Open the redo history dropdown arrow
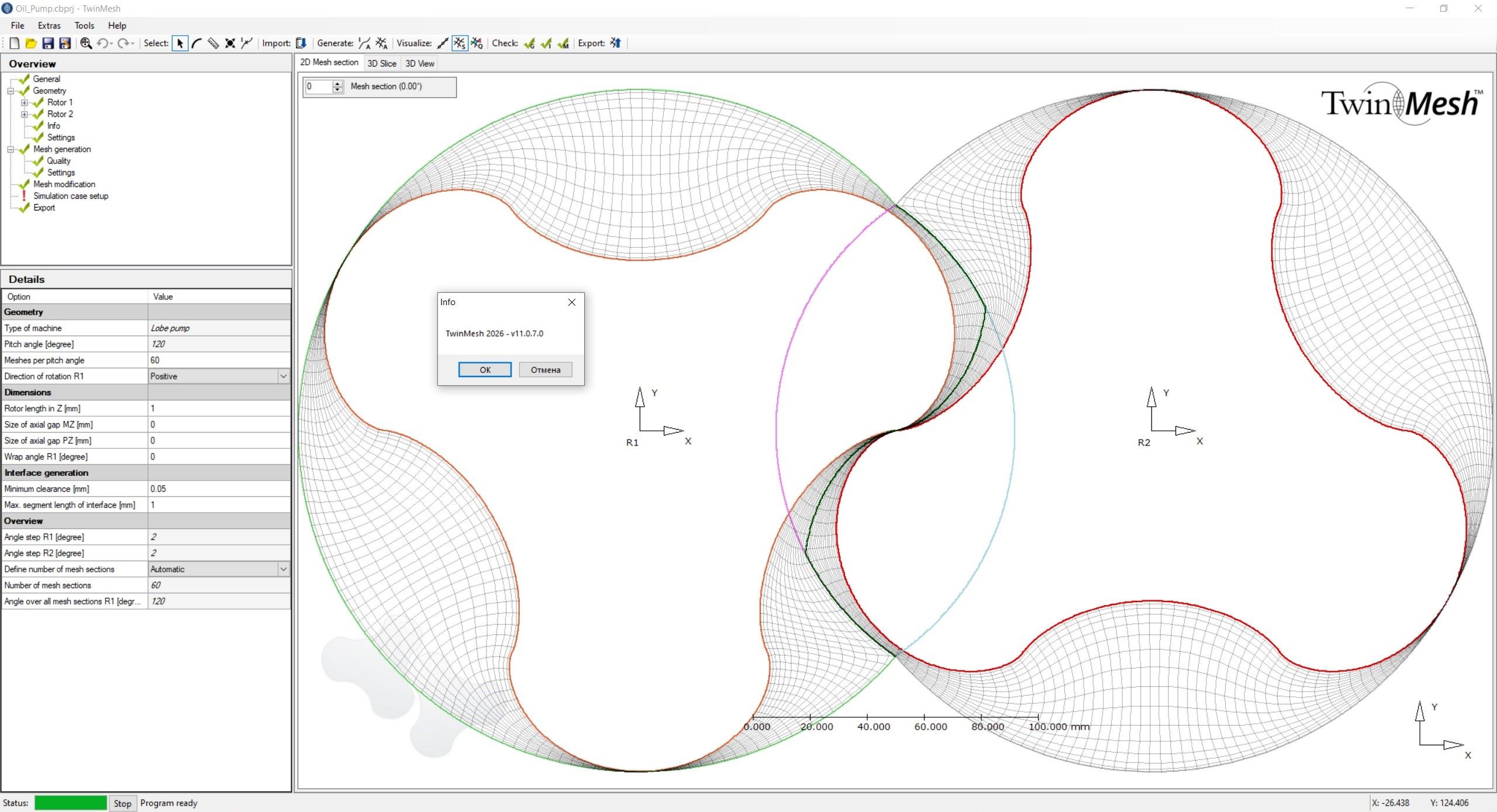This screenshot has height=812, width=1497. pyautogui.click(x=133, y=43)
